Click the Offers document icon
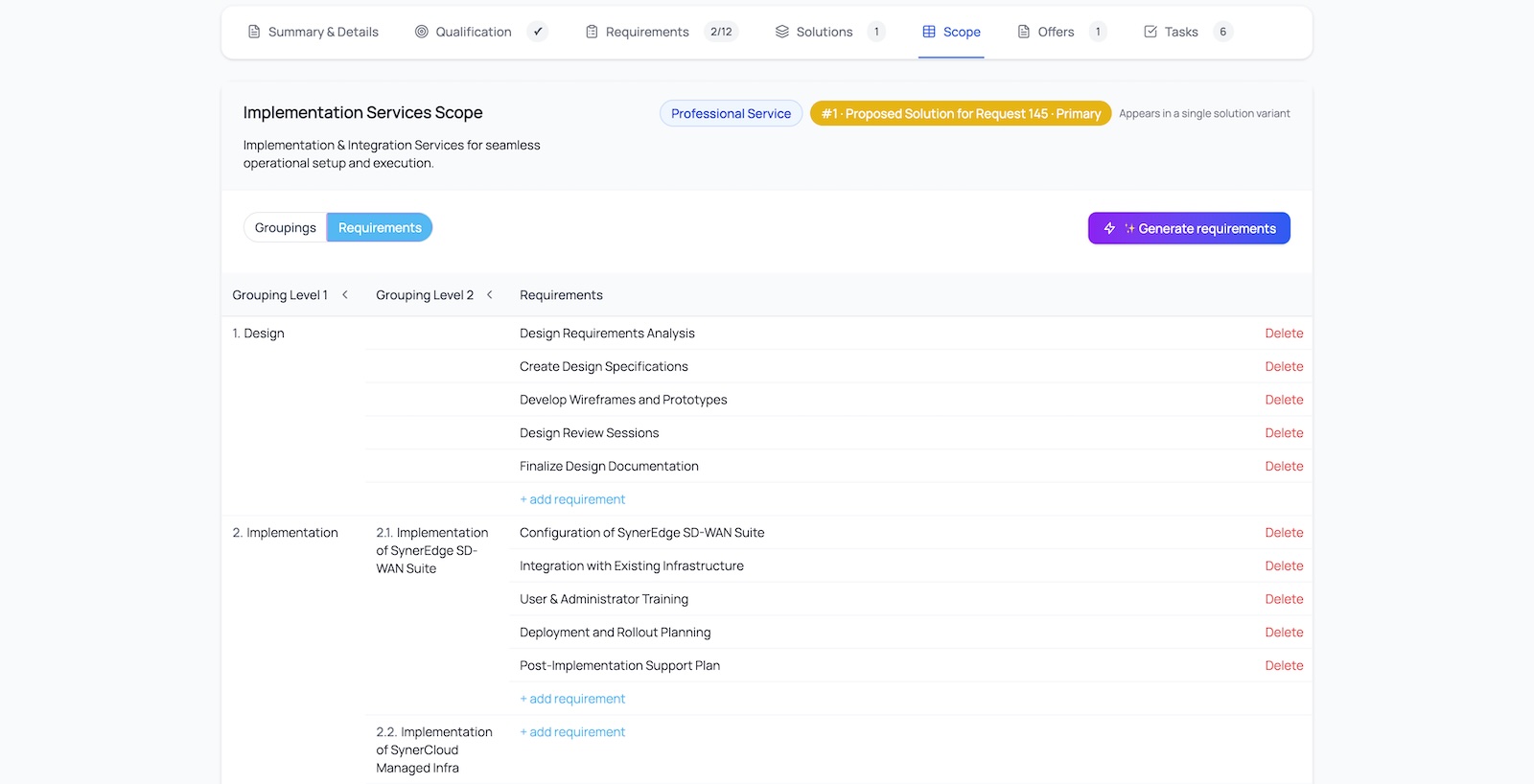 (x=1024, y=32)
